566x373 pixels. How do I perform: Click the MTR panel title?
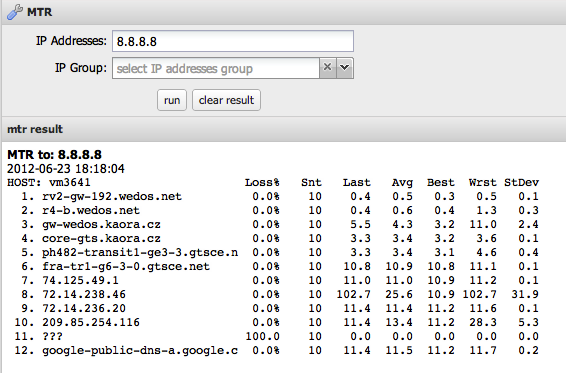(39, 12)
